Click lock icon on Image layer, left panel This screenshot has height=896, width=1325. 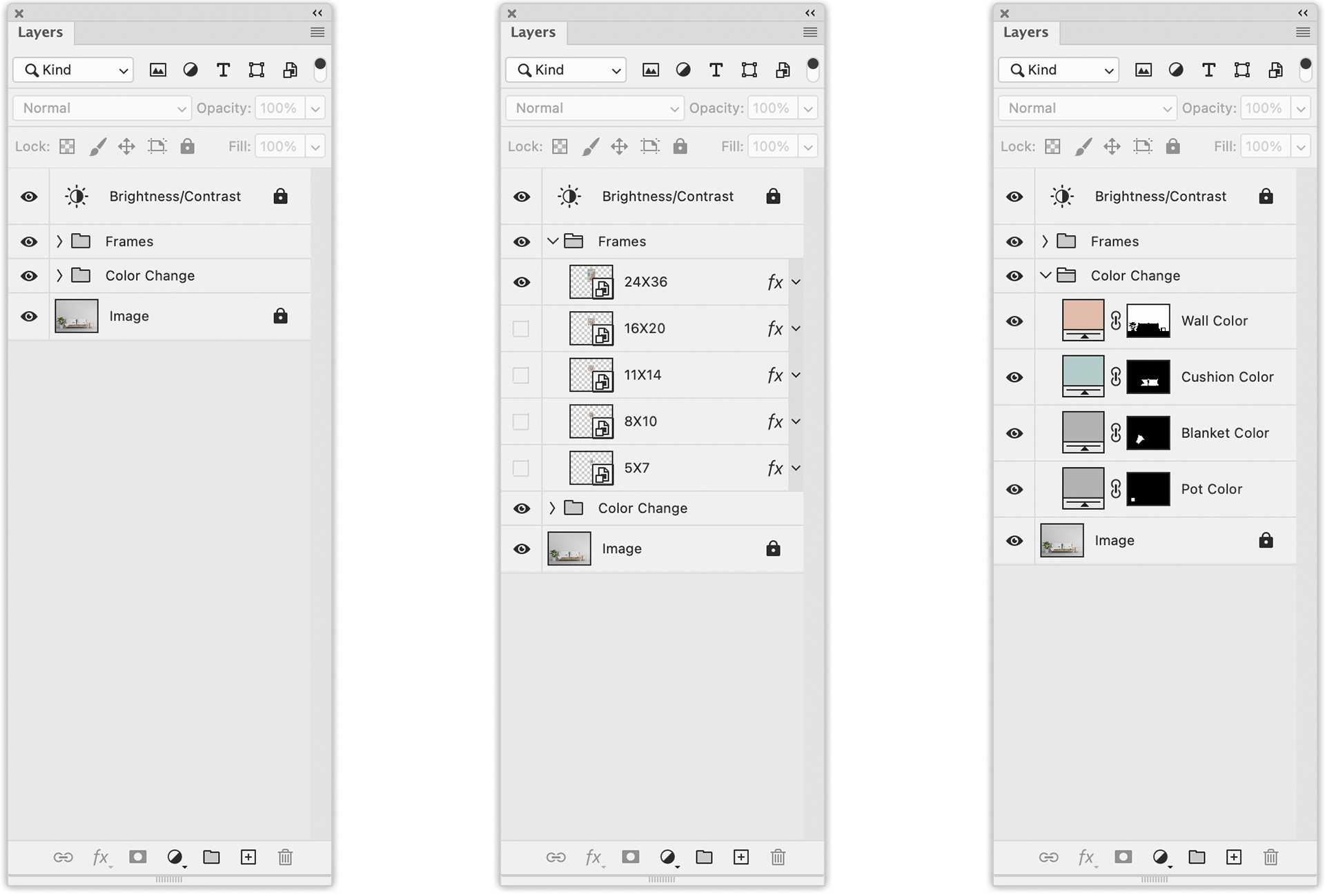pos(280,316)
